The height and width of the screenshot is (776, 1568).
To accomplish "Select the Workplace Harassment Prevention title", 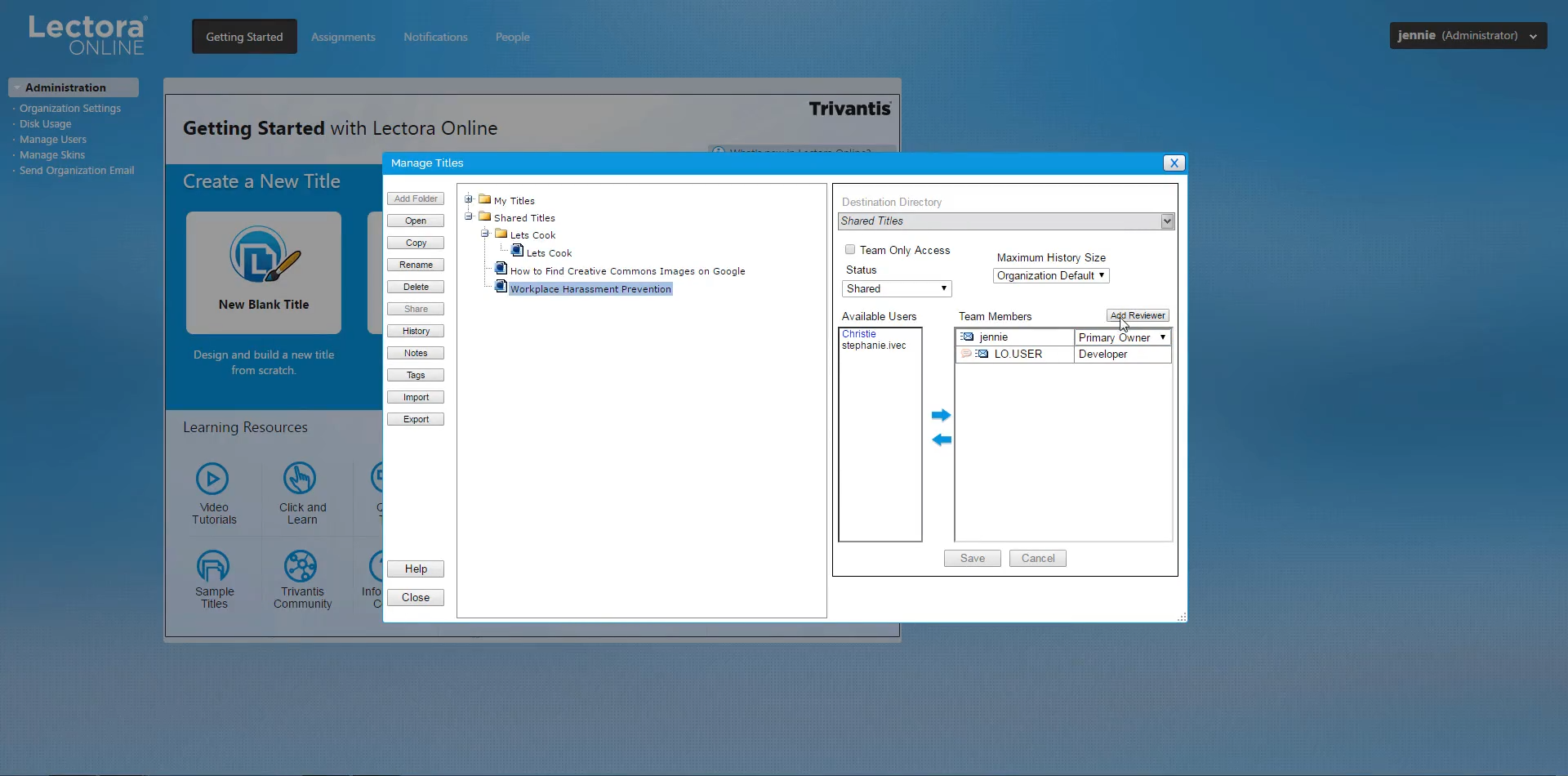I will pos(590,289).
